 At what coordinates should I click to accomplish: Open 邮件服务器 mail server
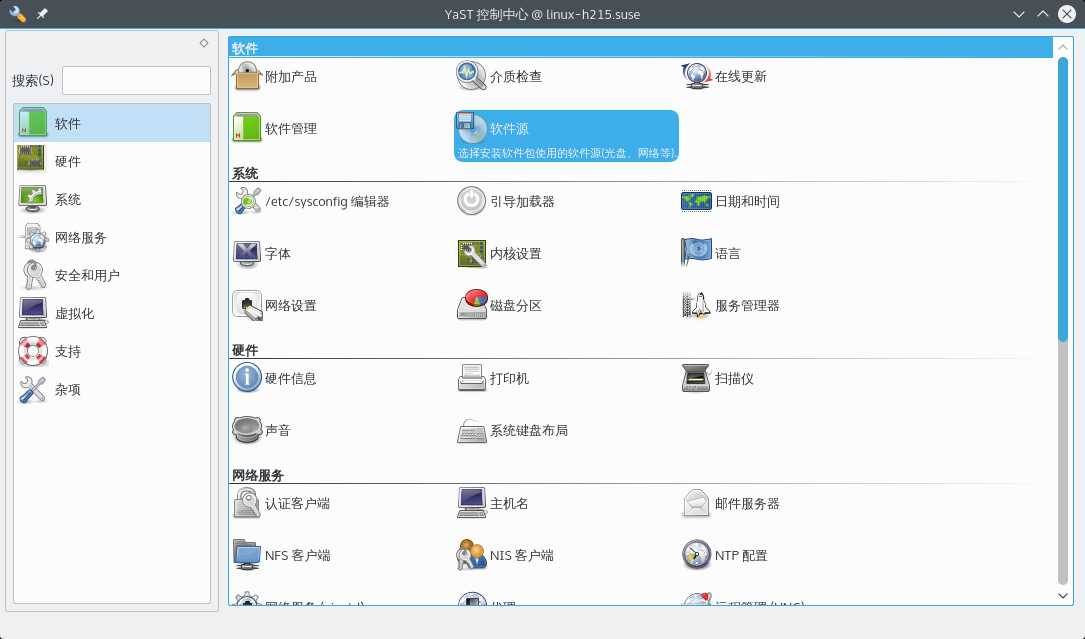(731, 503)
